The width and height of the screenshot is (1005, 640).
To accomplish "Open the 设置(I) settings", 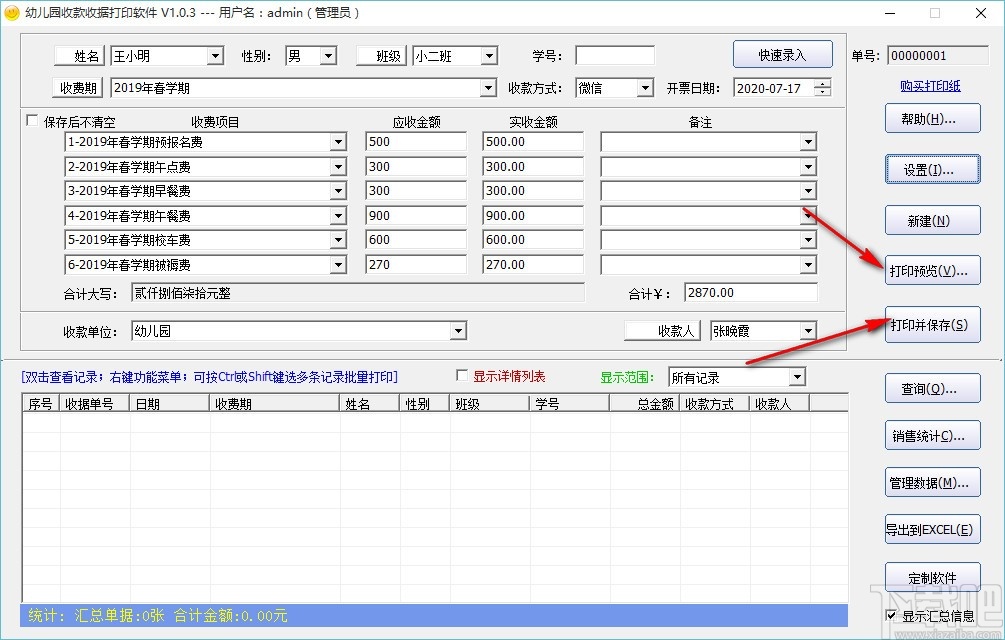I will (x=931, y=169).
